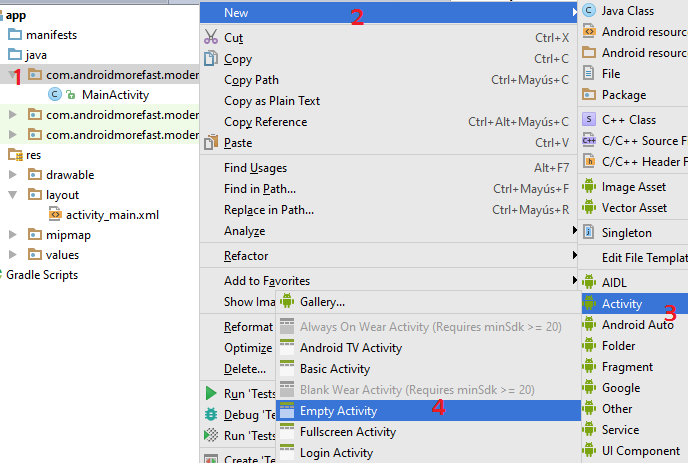Choose Other in New submenu

pos(634,409)
